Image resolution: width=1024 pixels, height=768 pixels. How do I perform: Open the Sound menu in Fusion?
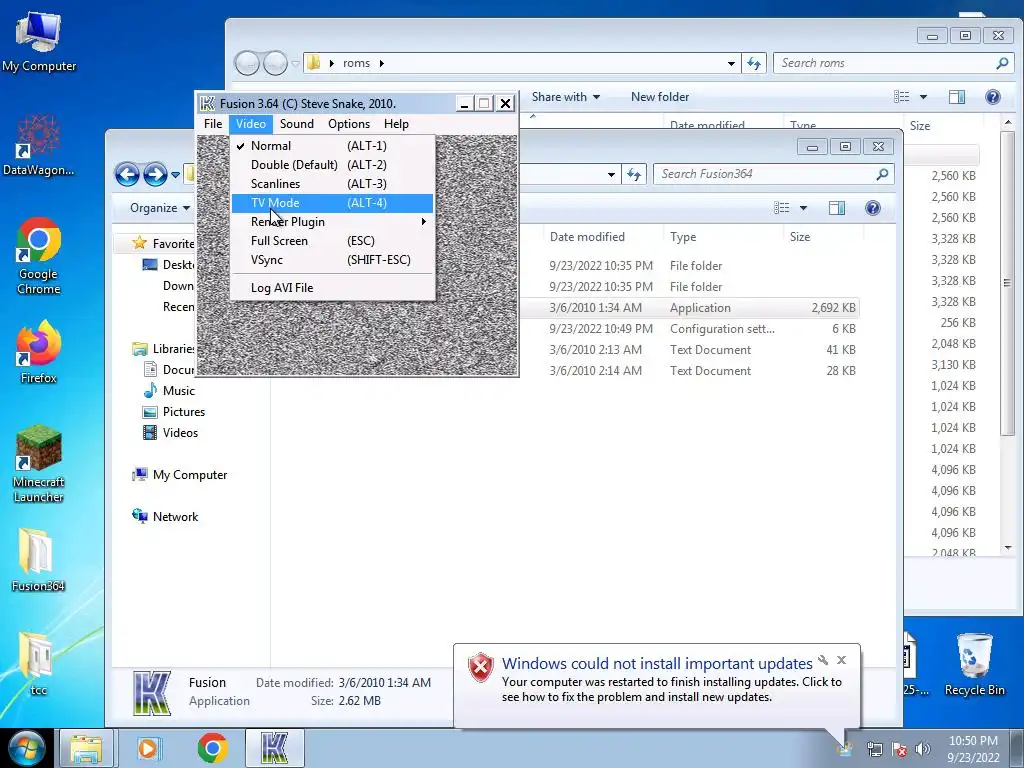(296, 123)
